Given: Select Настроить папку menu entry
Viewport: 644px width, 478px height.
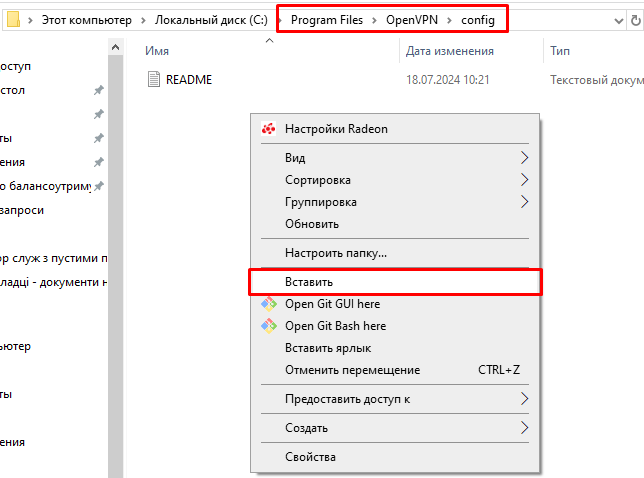Looking at the screenshot, I should [x=336, y=253].
